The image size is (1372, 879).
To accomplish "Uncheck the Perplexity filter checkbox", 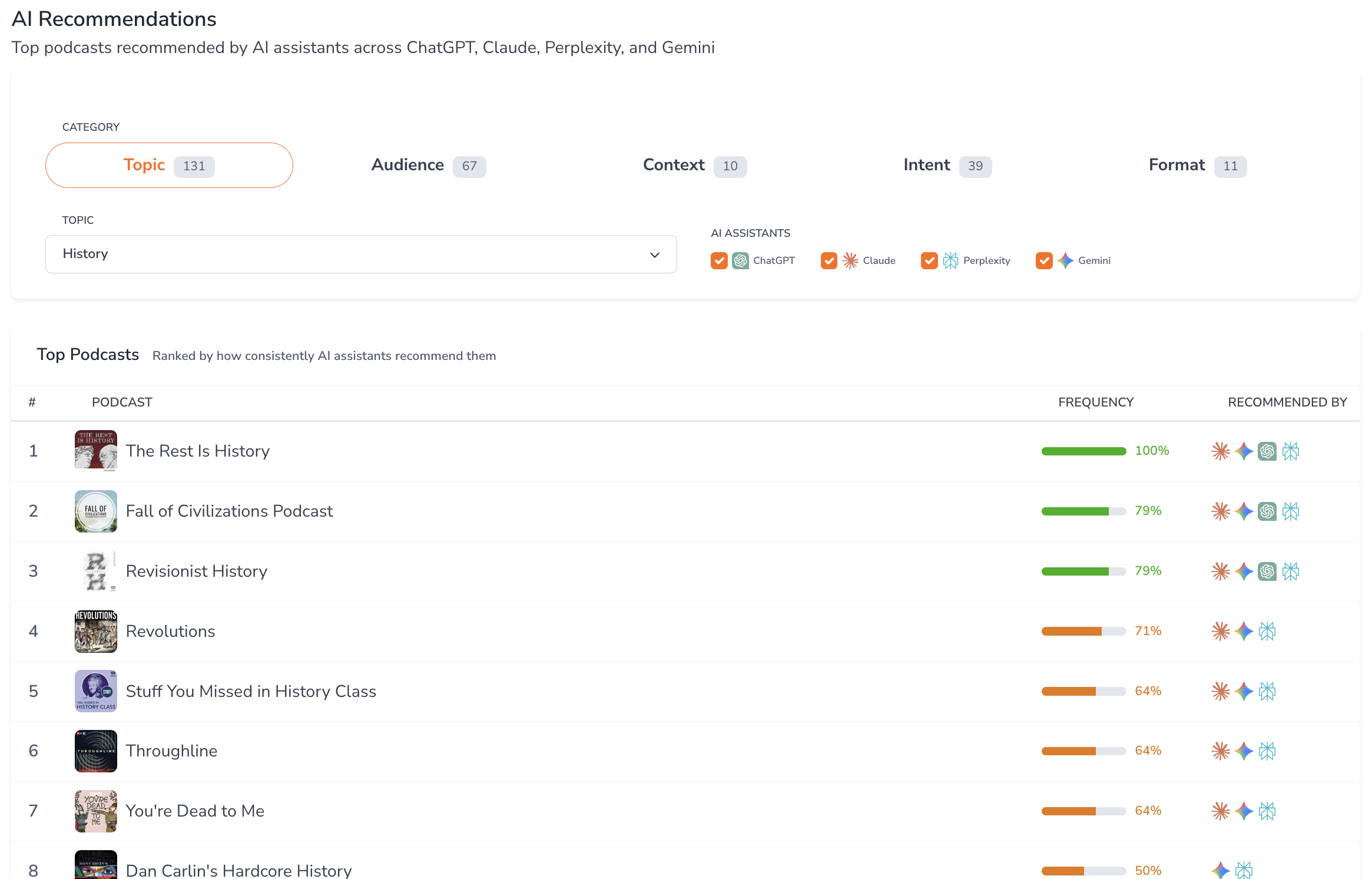I will (x=929, y=260).
